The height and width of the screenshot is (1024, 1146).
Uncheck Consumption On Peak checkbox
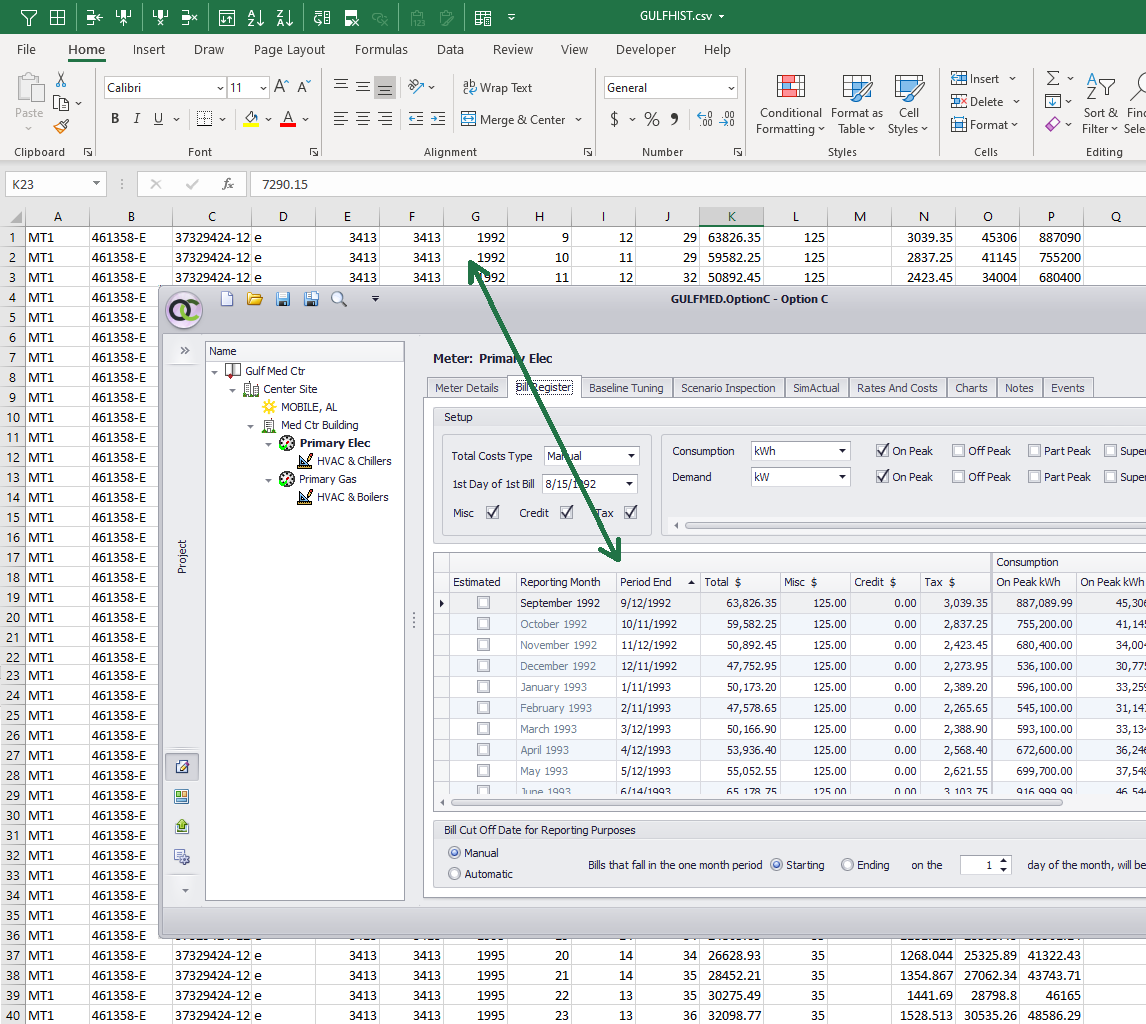(x=882, y=450)
